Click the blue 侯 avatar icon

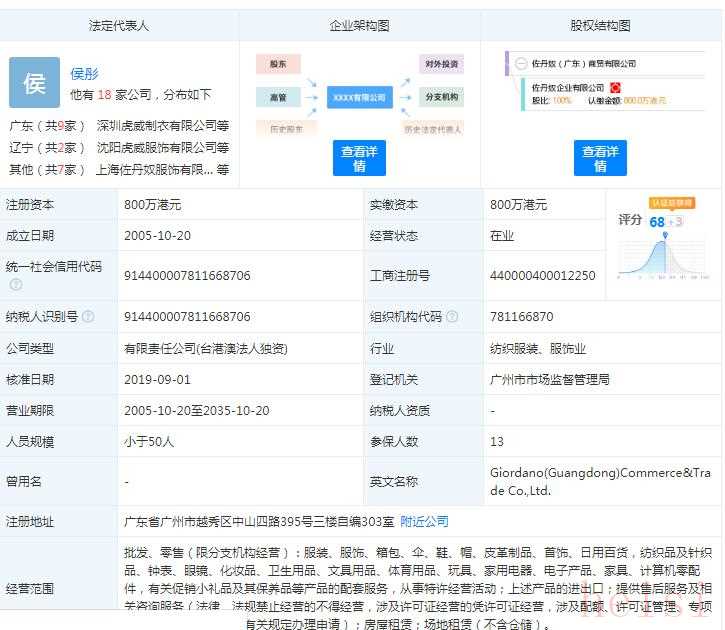(35, 82)
